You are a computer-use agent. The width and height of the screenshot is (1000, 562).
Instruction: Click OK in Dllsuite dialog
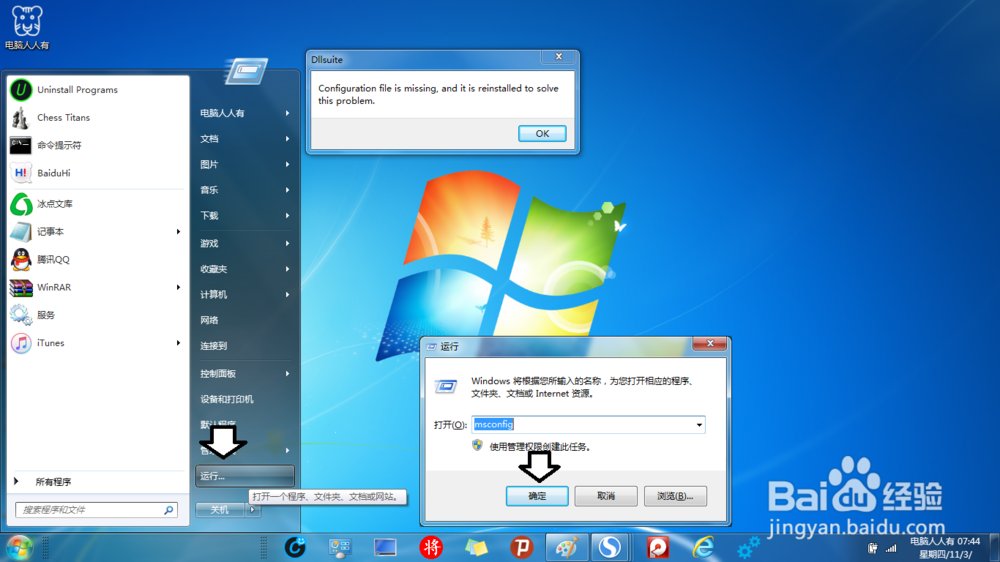point(542,133)
